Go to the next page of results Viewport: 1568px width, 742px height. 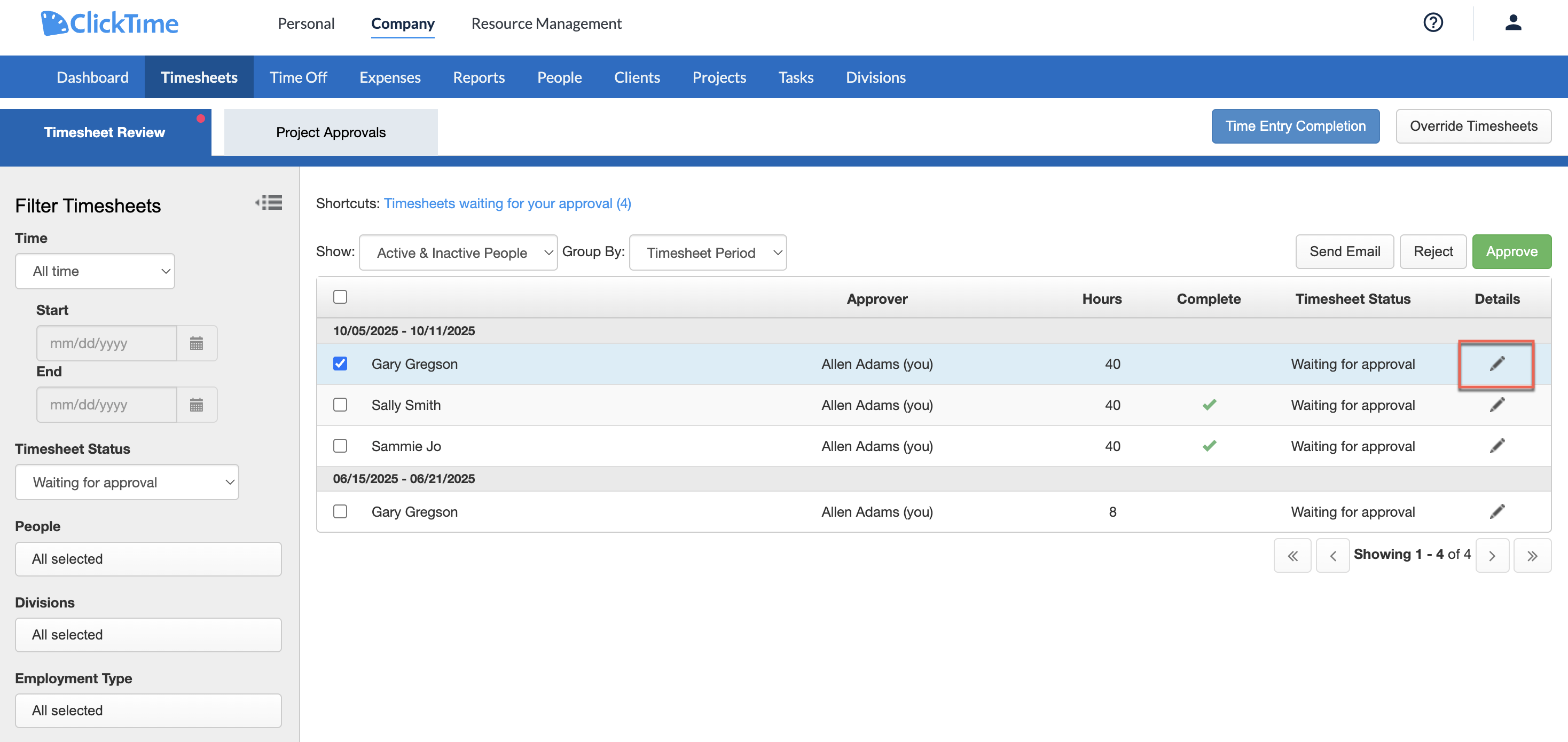1492,555
